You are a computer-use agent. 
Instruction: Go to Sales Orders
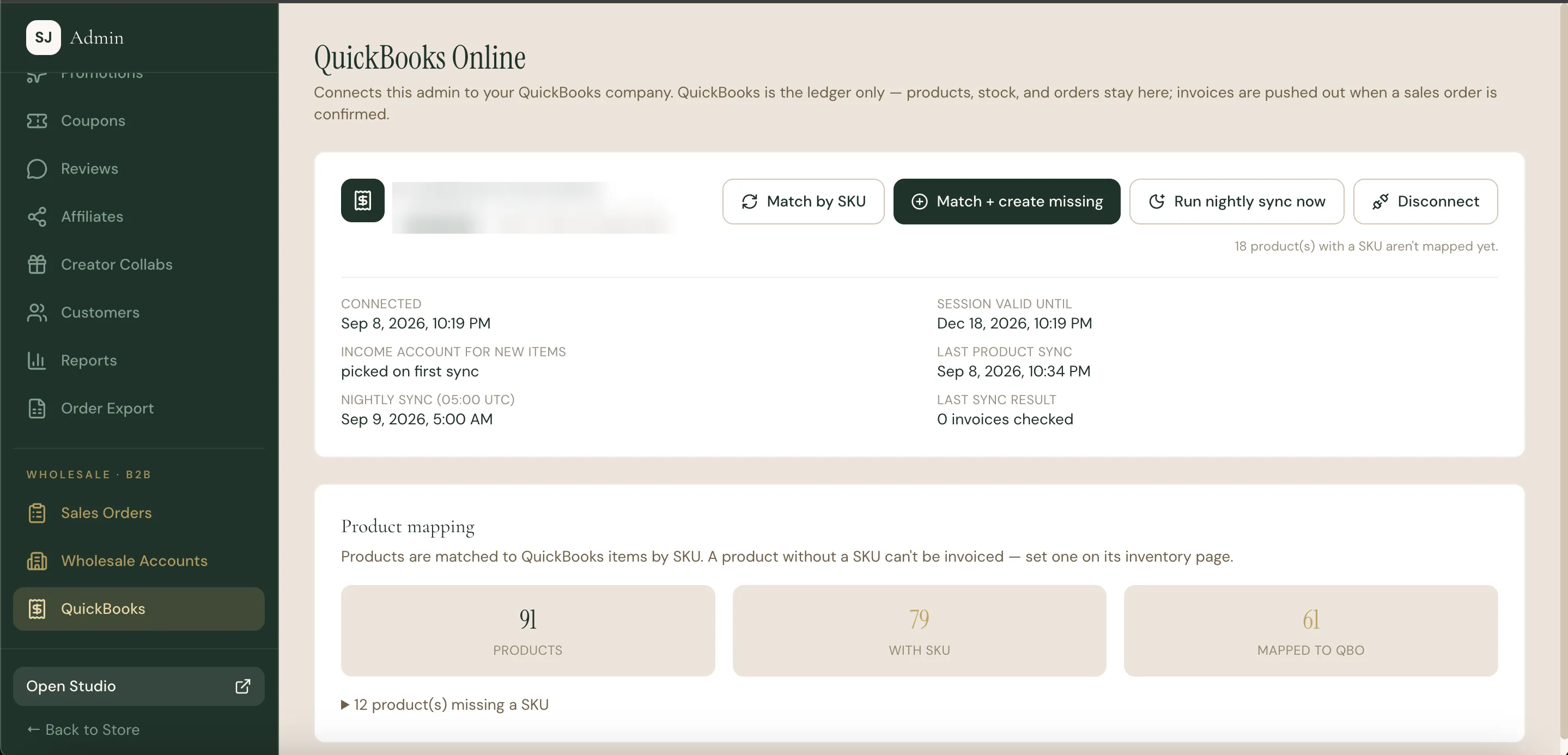point(139,513)
